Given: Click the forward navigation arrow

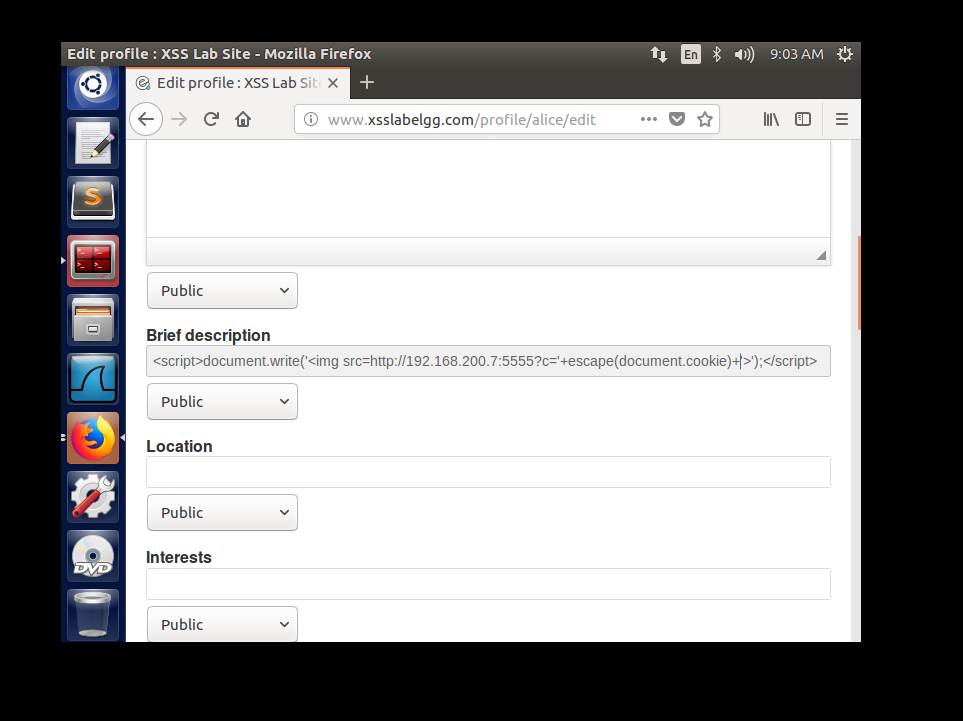Looking at the screenshot, I should tap(179, 119).
